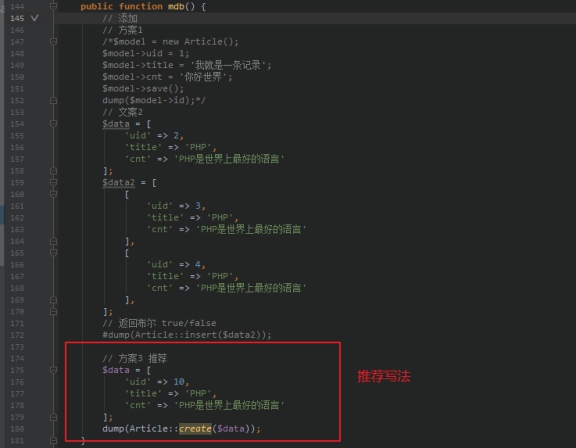Click the closing fold marker on line 158
Viewport: 576px width, 448px height.
53,171
